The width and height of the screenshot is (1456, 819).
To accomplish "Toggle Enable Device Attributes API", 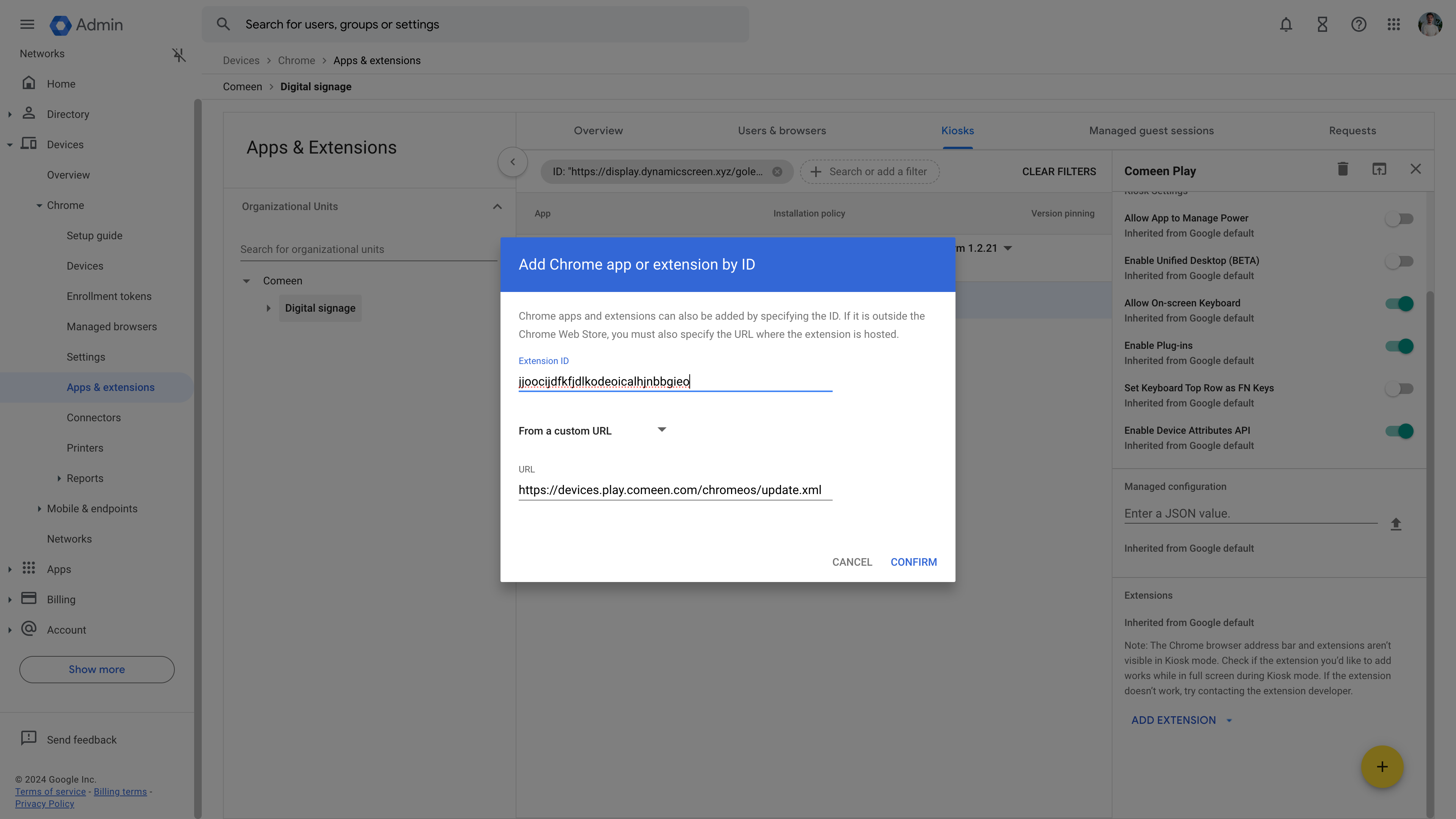I will 1399,431.
